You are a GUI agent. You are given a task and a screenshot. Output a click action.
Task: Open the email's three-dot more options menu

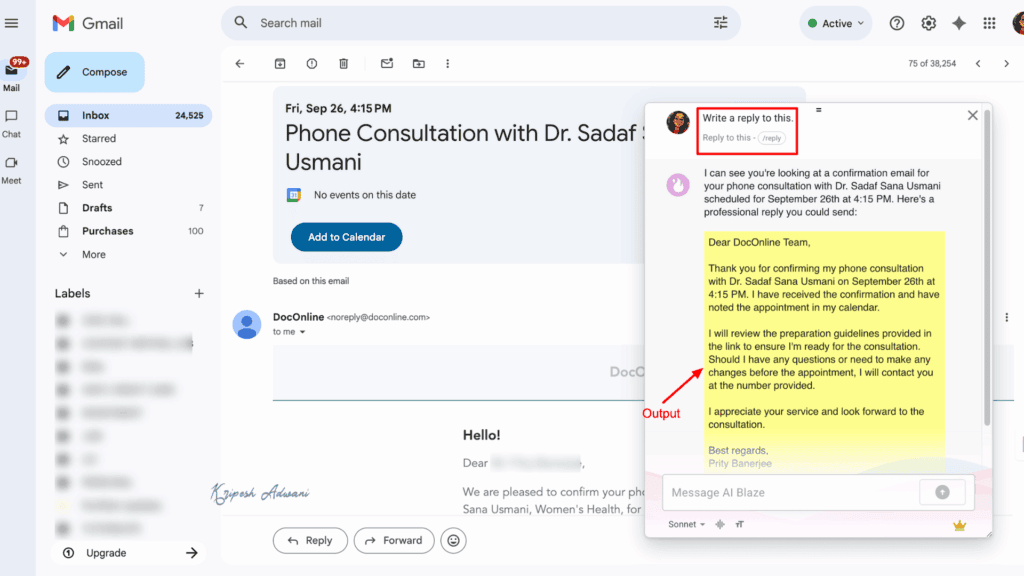click(447, 63)
